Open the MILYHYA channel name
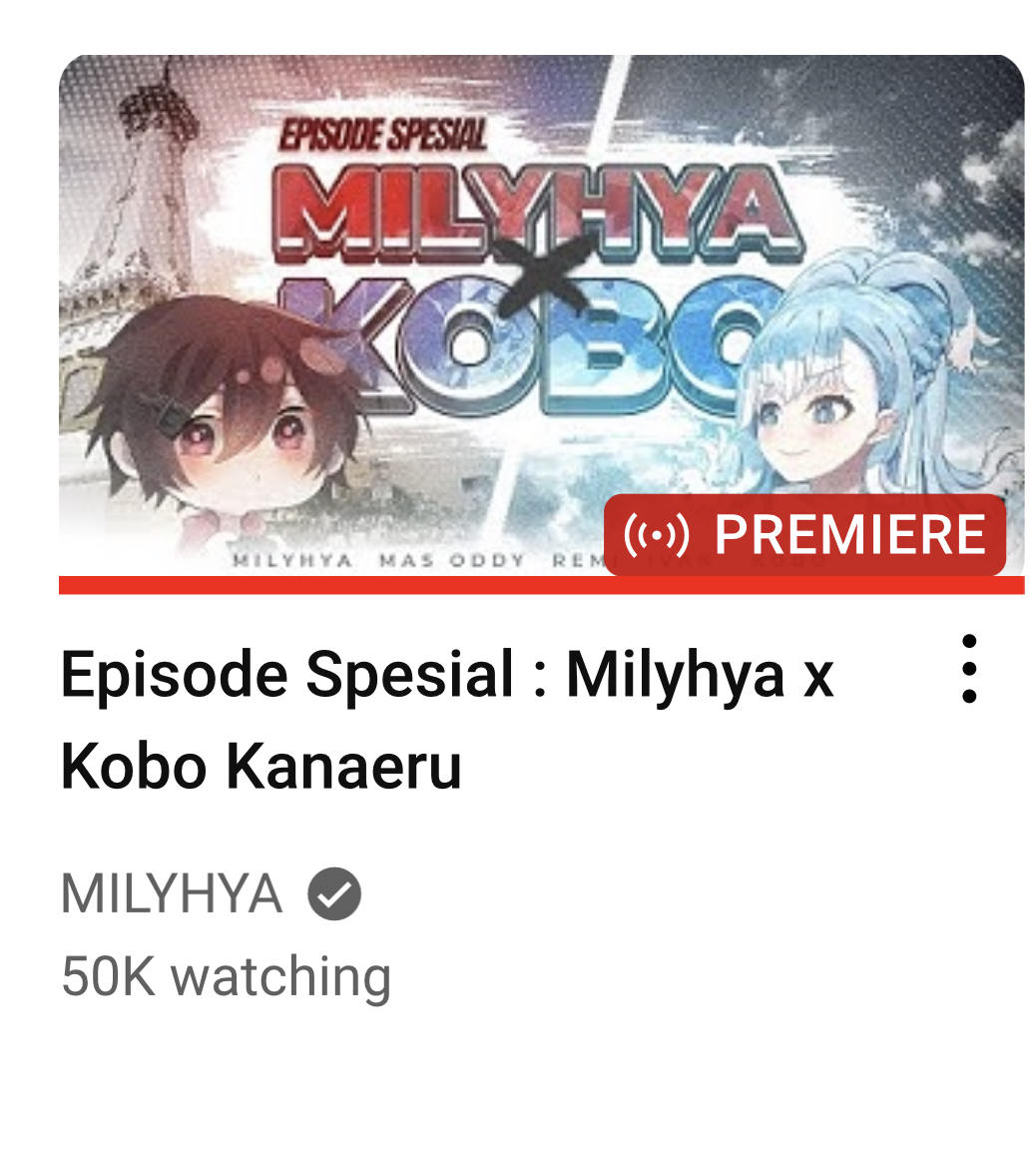 click(x=172, y=893)
